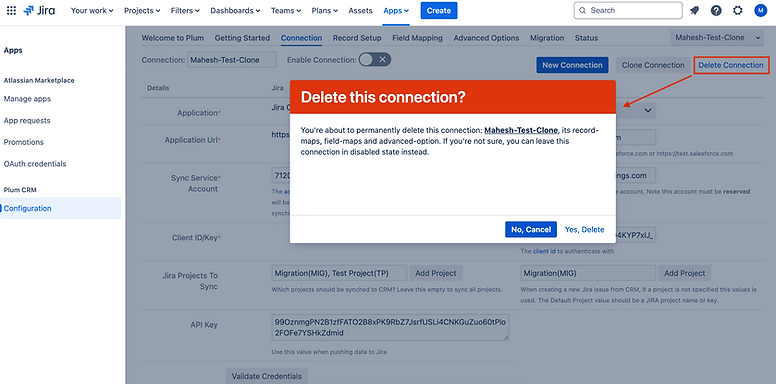The height and width of the screenshot is (384, 776).
Task: Switch to Welcome to Plum tab
Action: [x=173, y=38]
